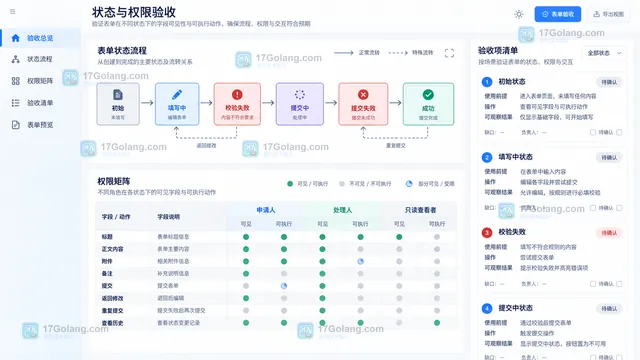Viewport: 640px width, 360px height.
Task: Open 验收总览 in the sidebar
Action: [x=40, y=38]
